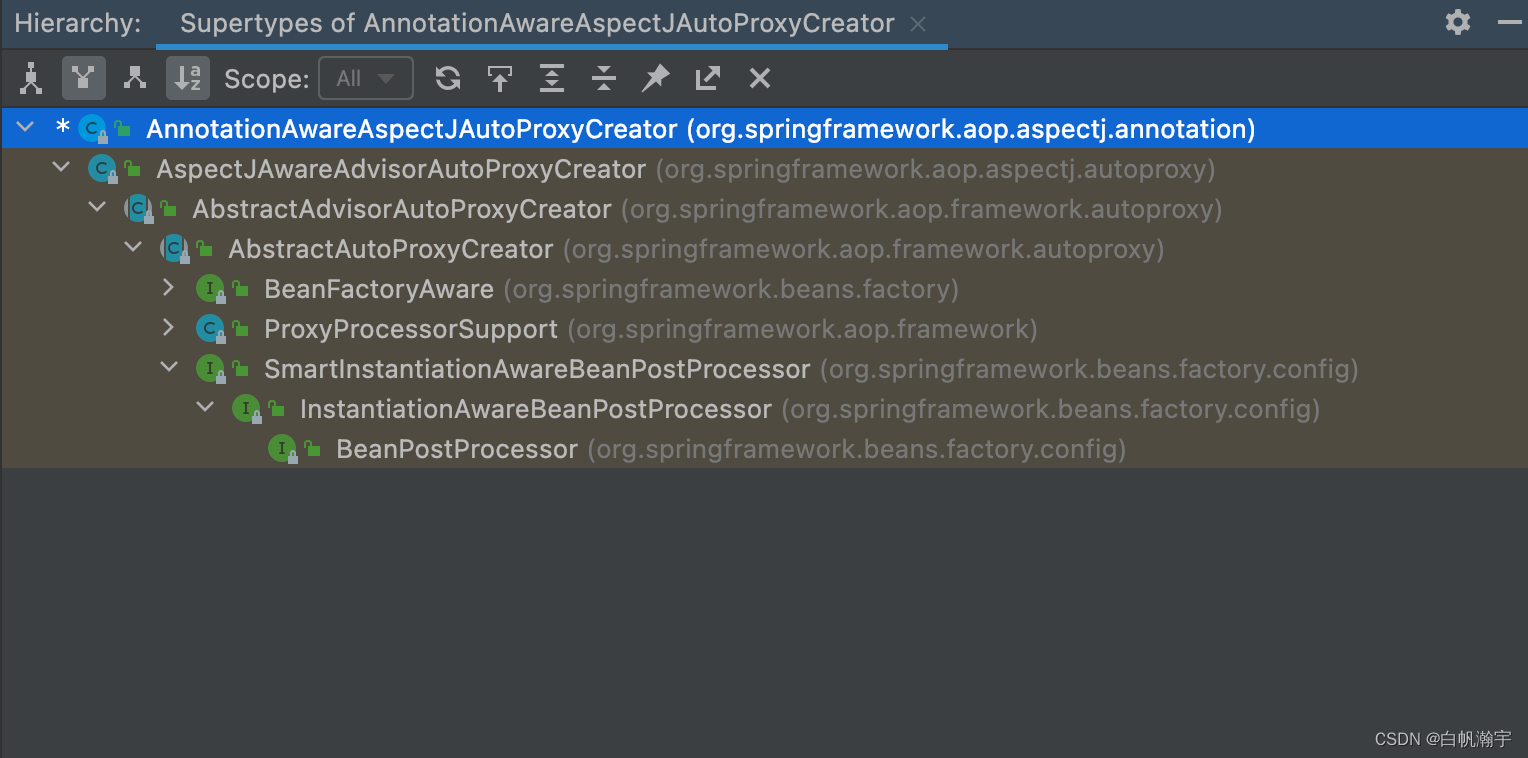This screenshot has height=758, width=1528.
Task: Click abstract class icon of AbstractAutoProxyCreator
Action: [175, 249]
